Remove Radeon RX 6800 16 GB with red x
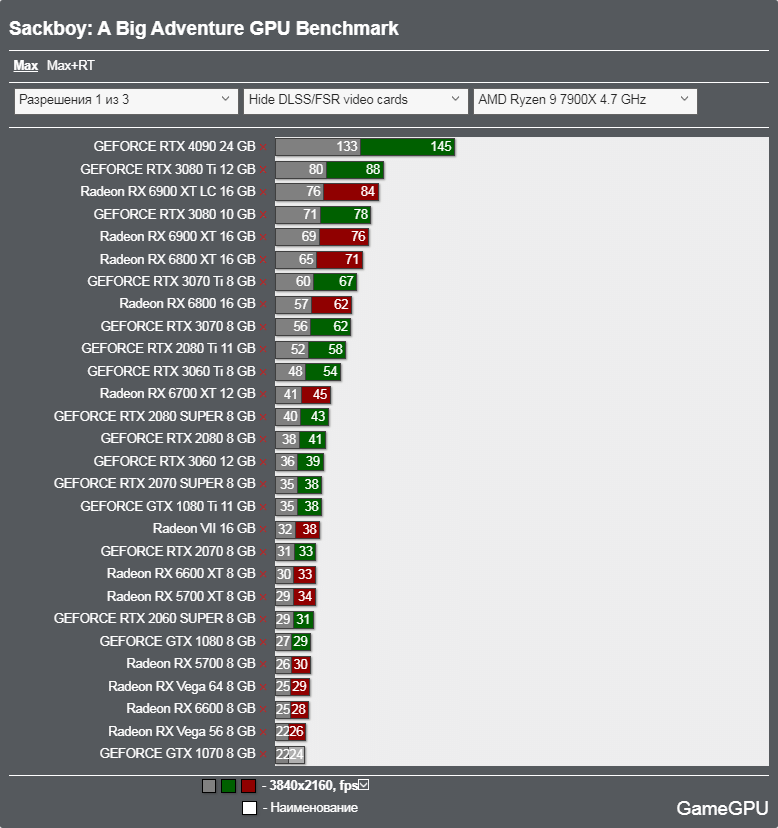This screenshot has height=828, width=778. tap(263, 305)
